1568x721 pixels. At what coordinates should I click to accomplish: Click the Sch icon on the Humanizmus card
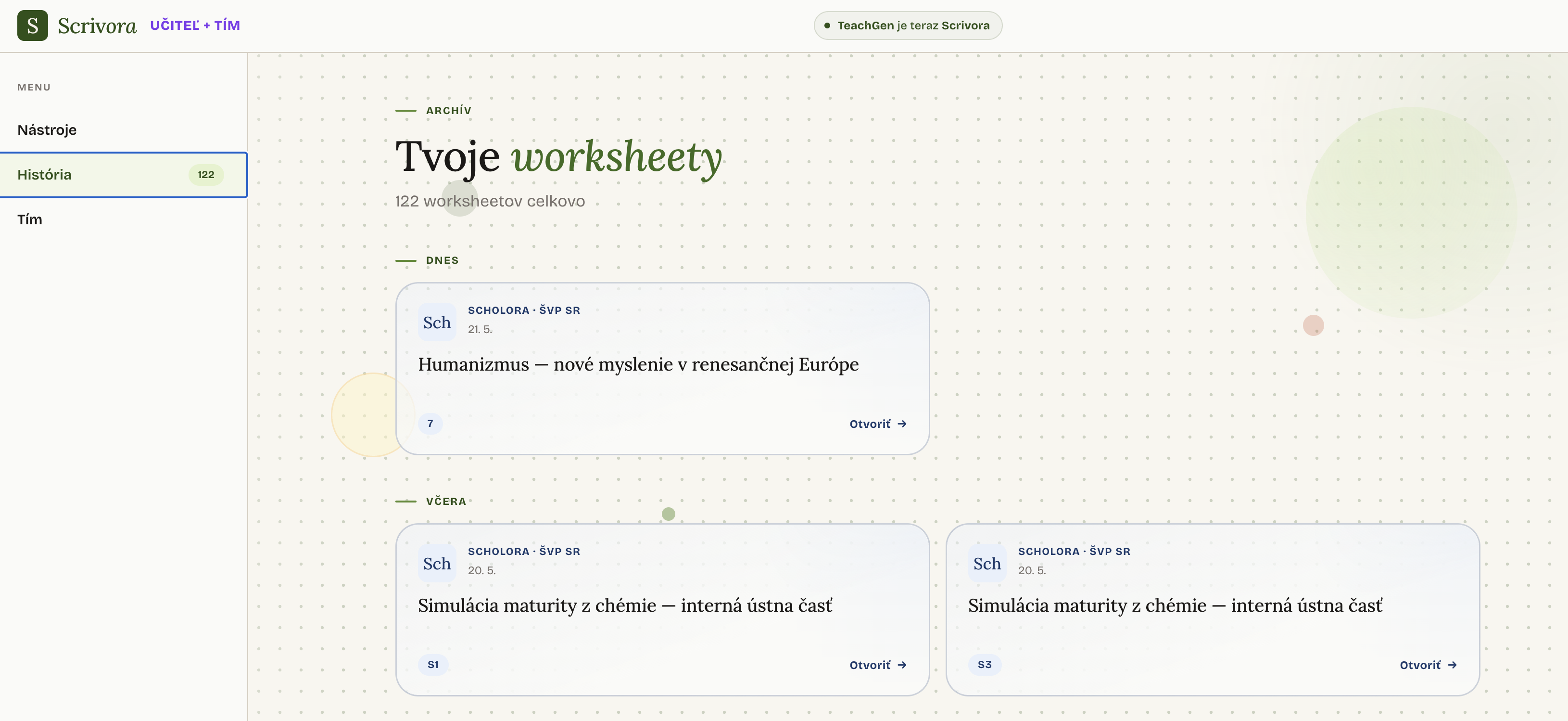coord(437,322)
